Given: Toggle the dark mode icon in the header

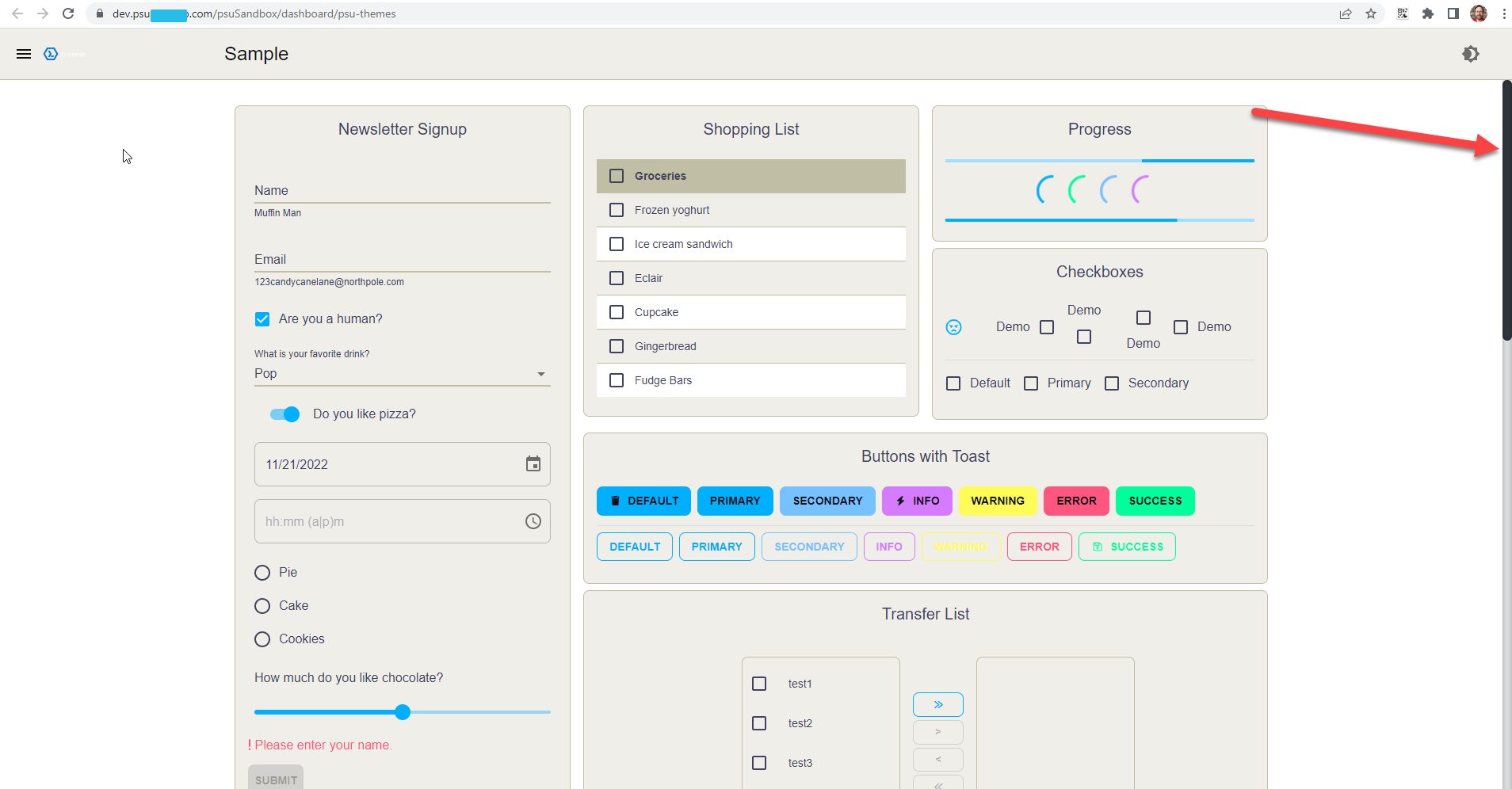Looking at the screenshot, I should pyautogui.click(x=1471, y=53).
